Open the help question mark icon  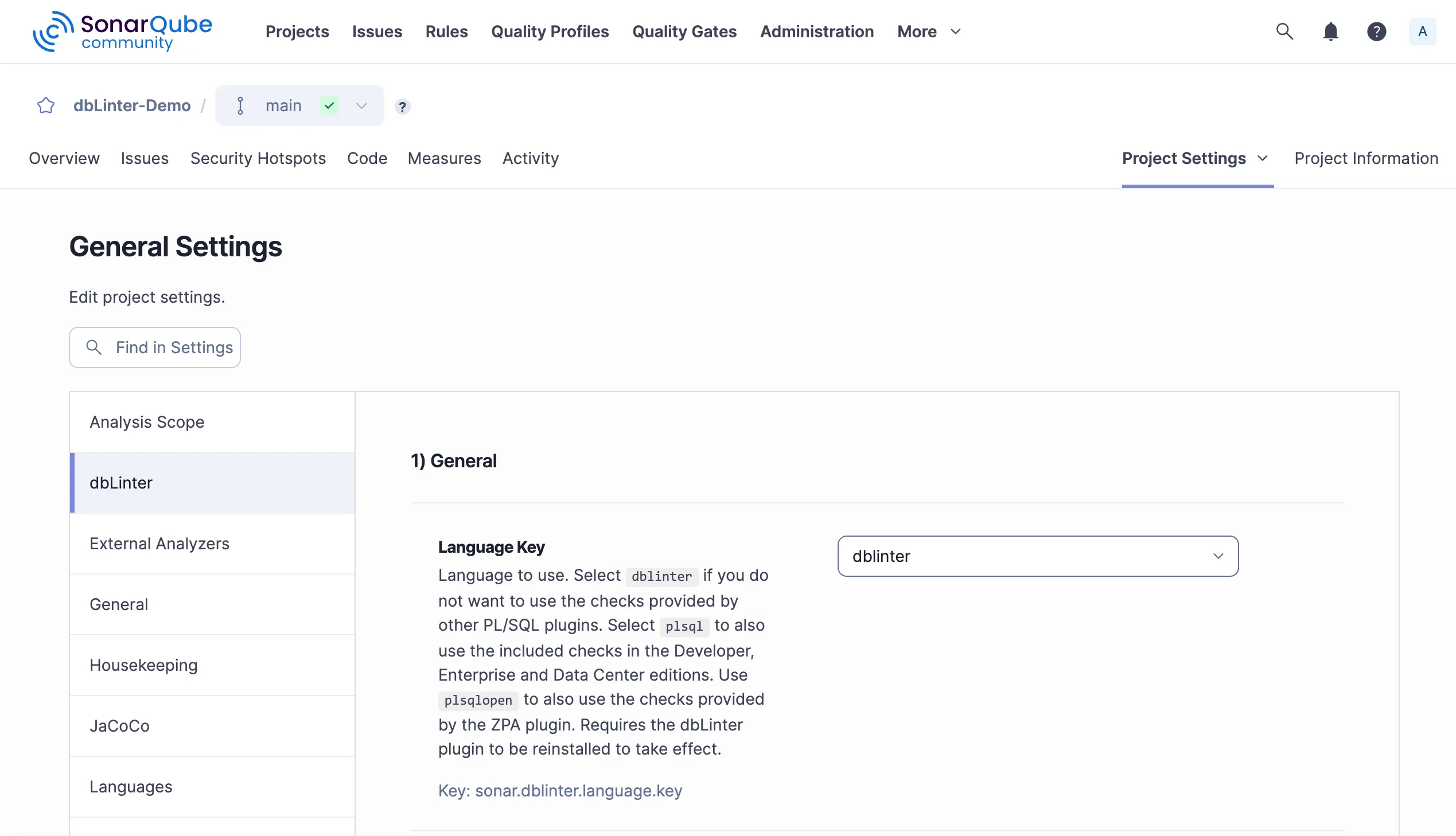click(x=1376, y=32)
